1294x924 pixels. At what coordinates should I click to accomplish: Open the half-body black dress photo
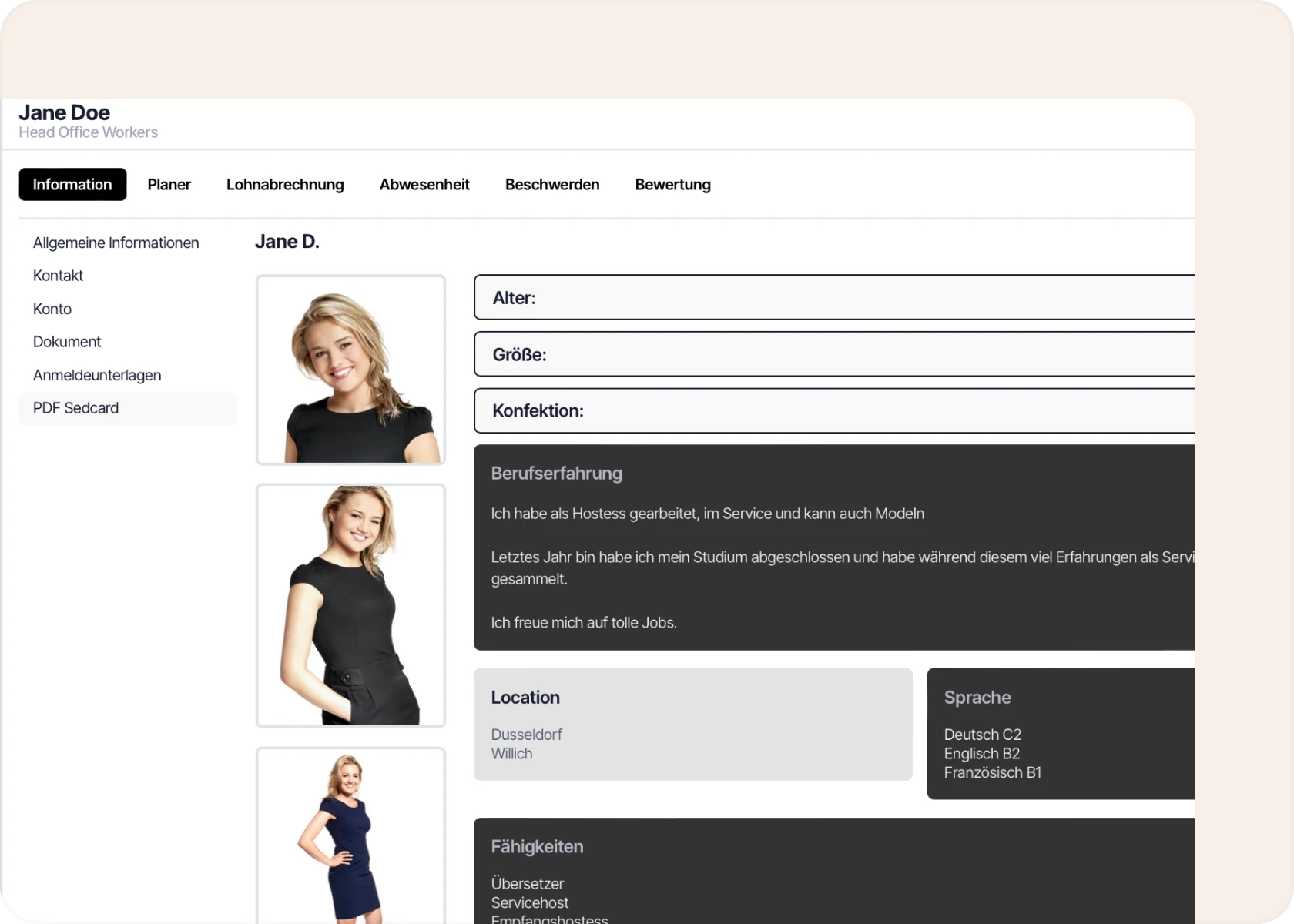[x=350, y=606]
